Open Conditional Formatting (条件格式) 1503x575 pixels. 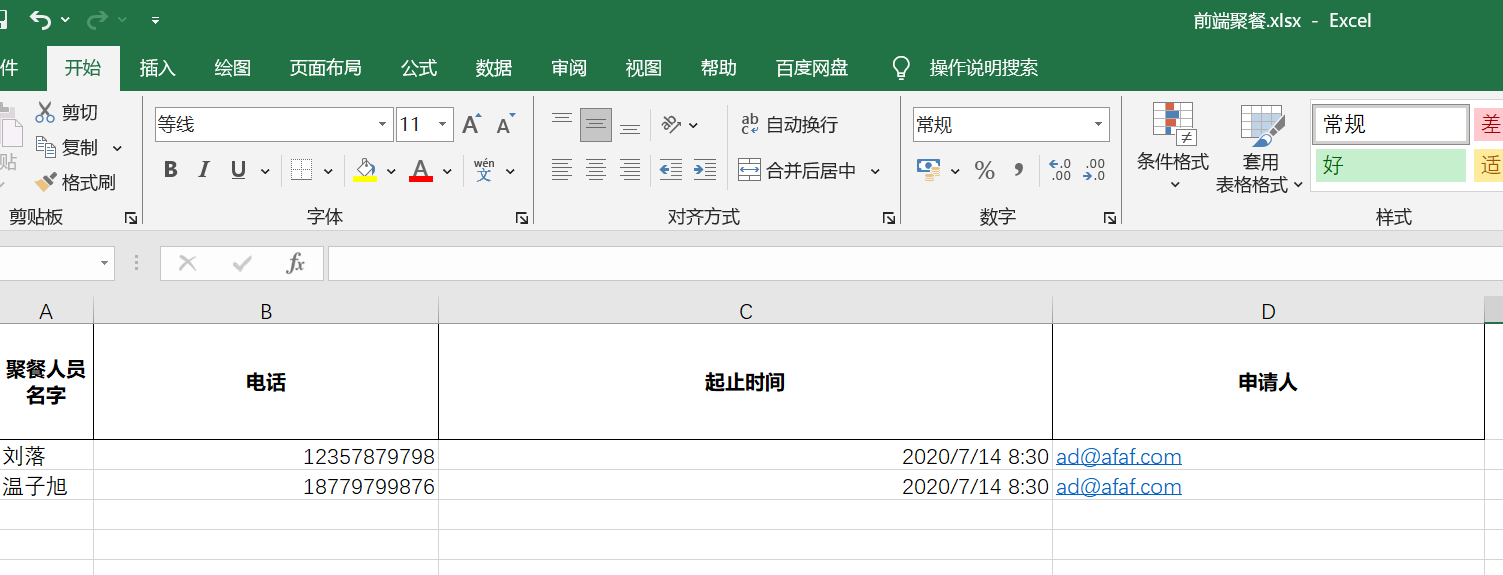click(x=1173, y=148)
